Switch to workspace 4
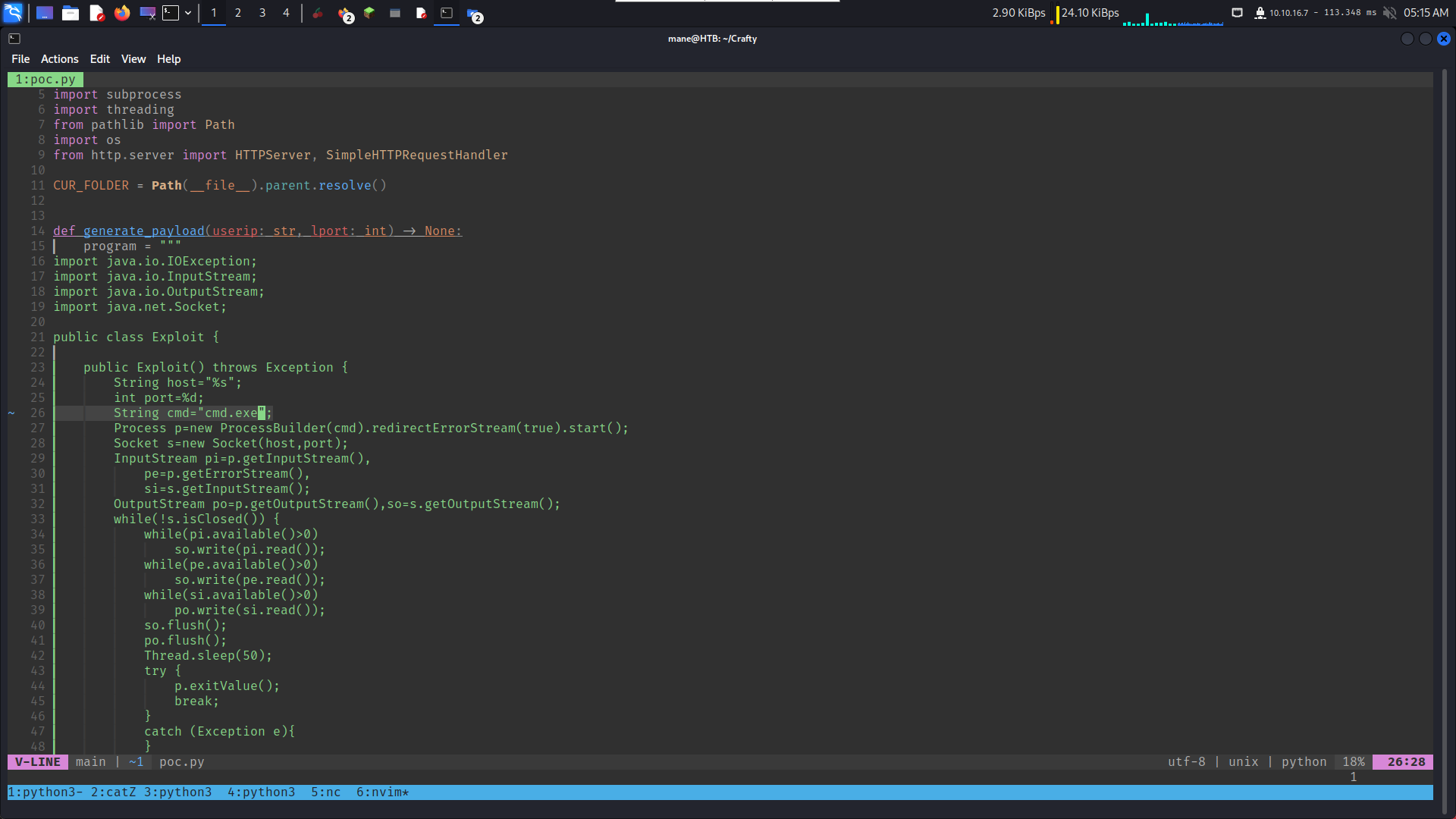This screenshot has height=819, width=1456. (x=286, y=13)
